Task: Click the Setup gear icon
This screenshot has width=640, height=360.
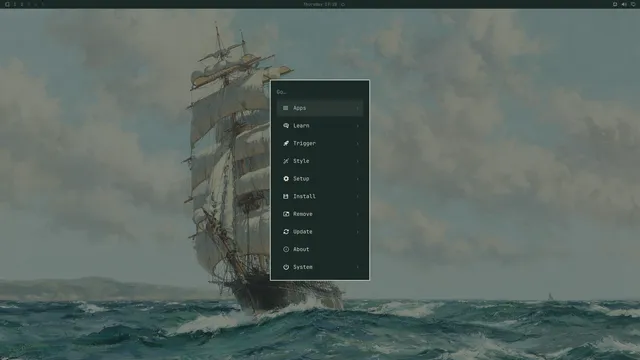Action: point(286,179)
